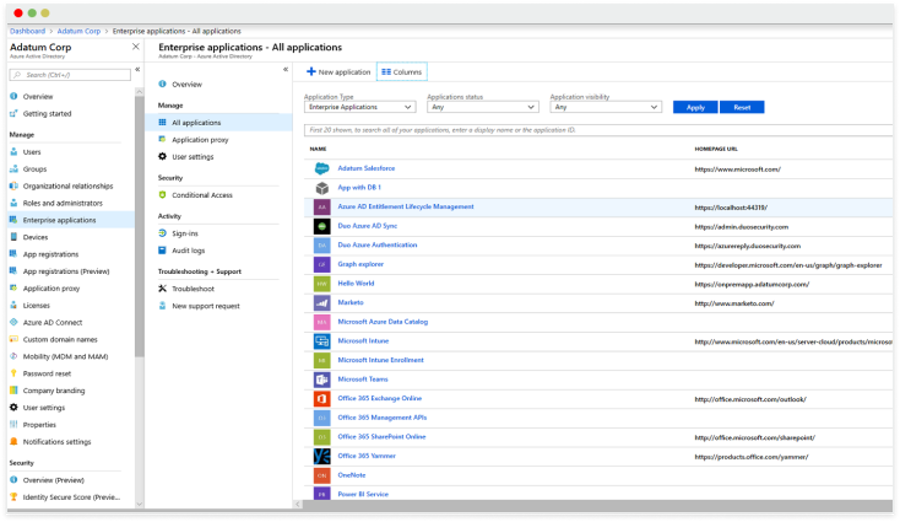Select Enterprise applications in left sidebar
This screenshot has width=900, height=521.
(71, 220)
